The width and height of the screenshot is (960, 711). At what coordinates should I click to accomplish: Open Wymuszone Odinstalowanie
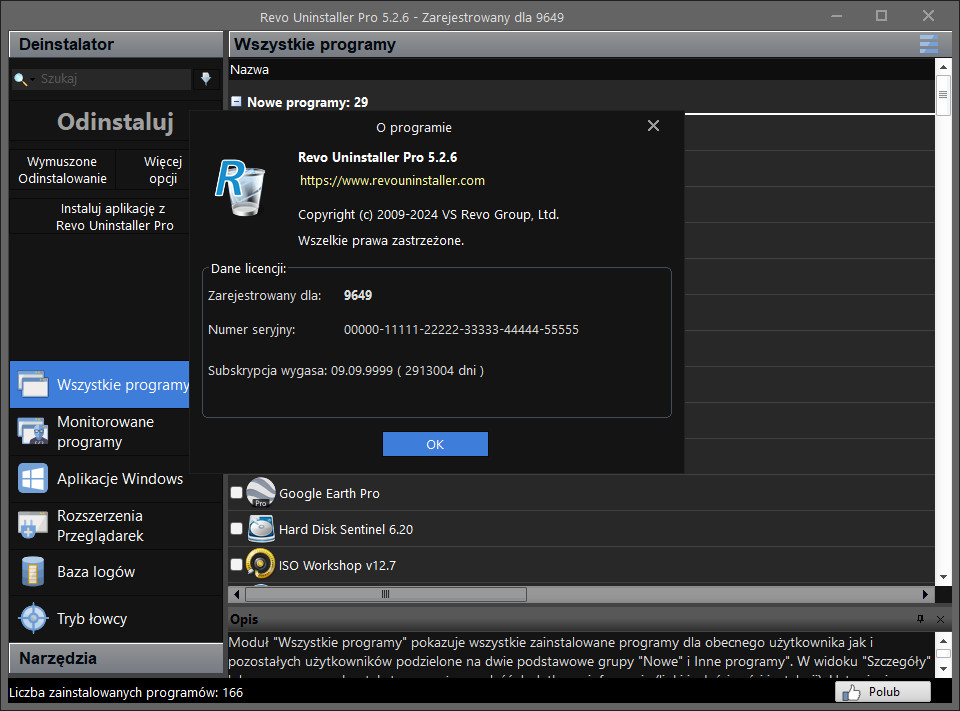62,170
